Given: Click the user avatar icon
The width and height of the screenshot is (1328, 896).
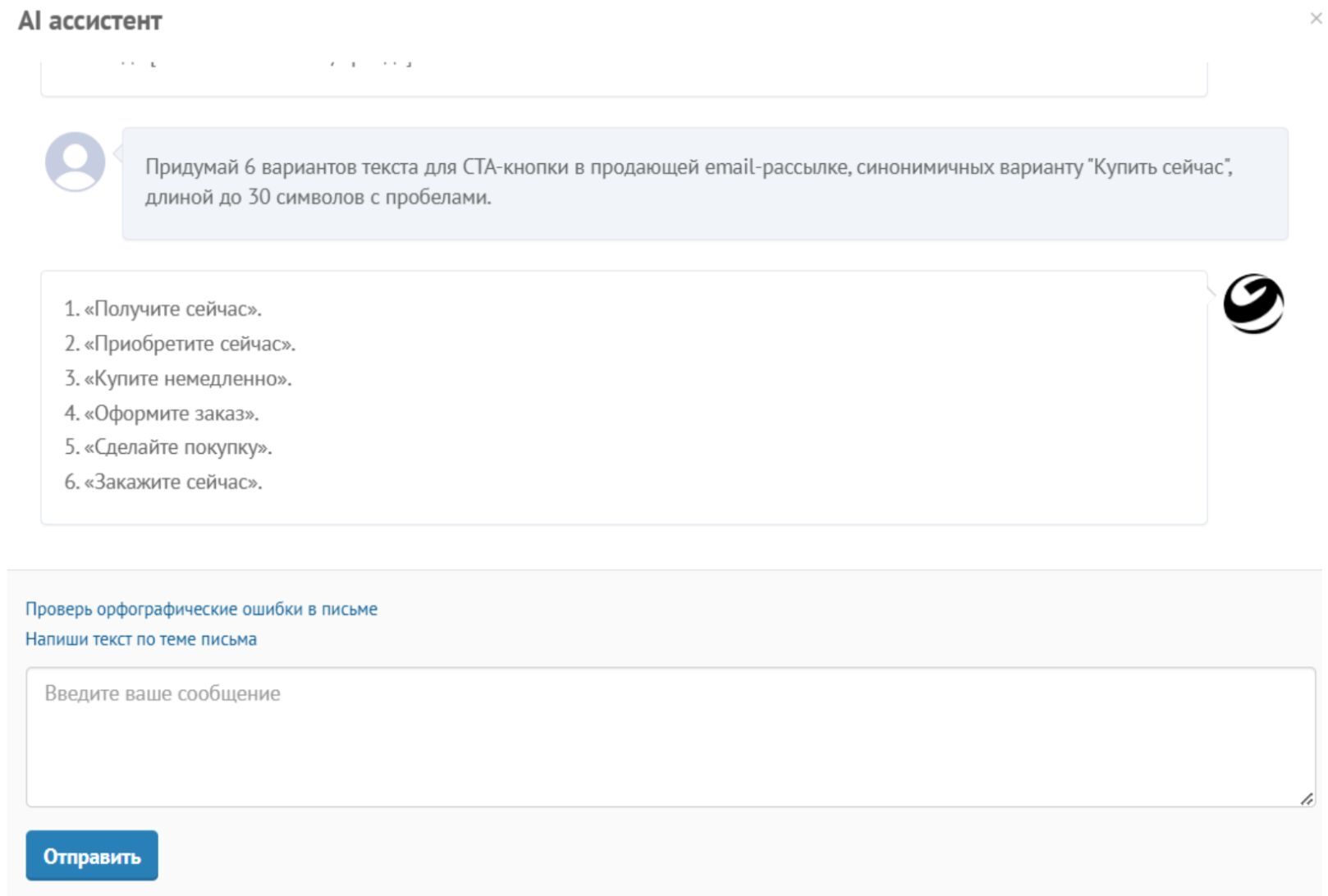Looking at the screenshot, I should pos(75,162).
